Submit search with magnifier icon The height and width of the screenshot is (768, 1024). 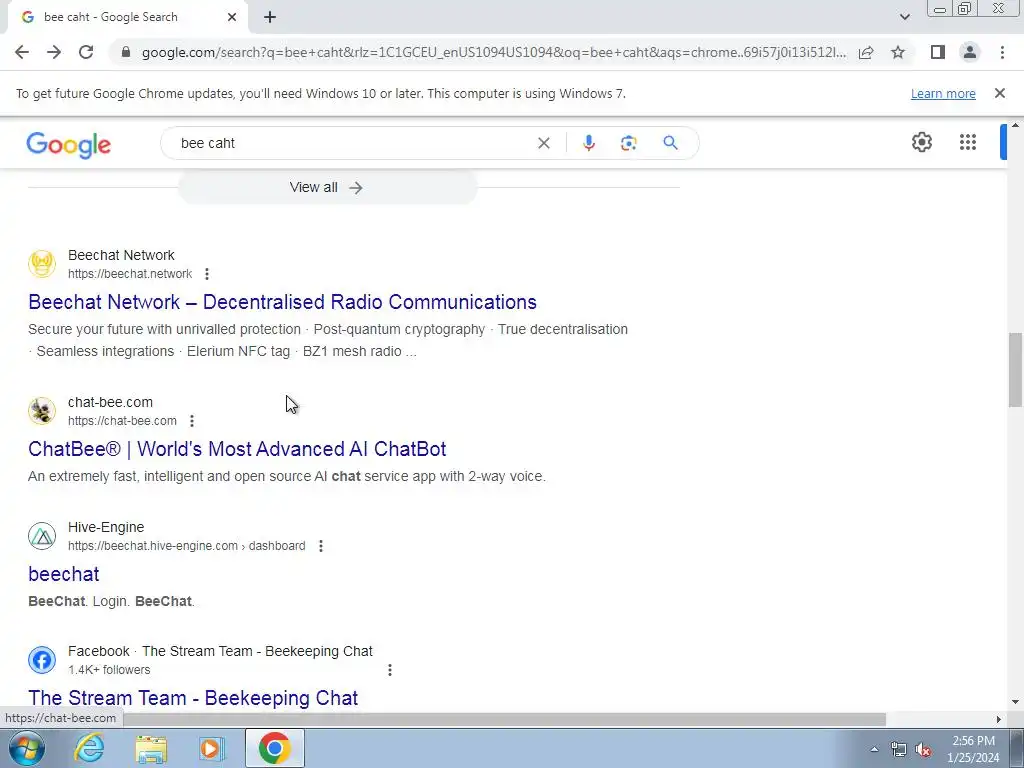pos(670,143)
